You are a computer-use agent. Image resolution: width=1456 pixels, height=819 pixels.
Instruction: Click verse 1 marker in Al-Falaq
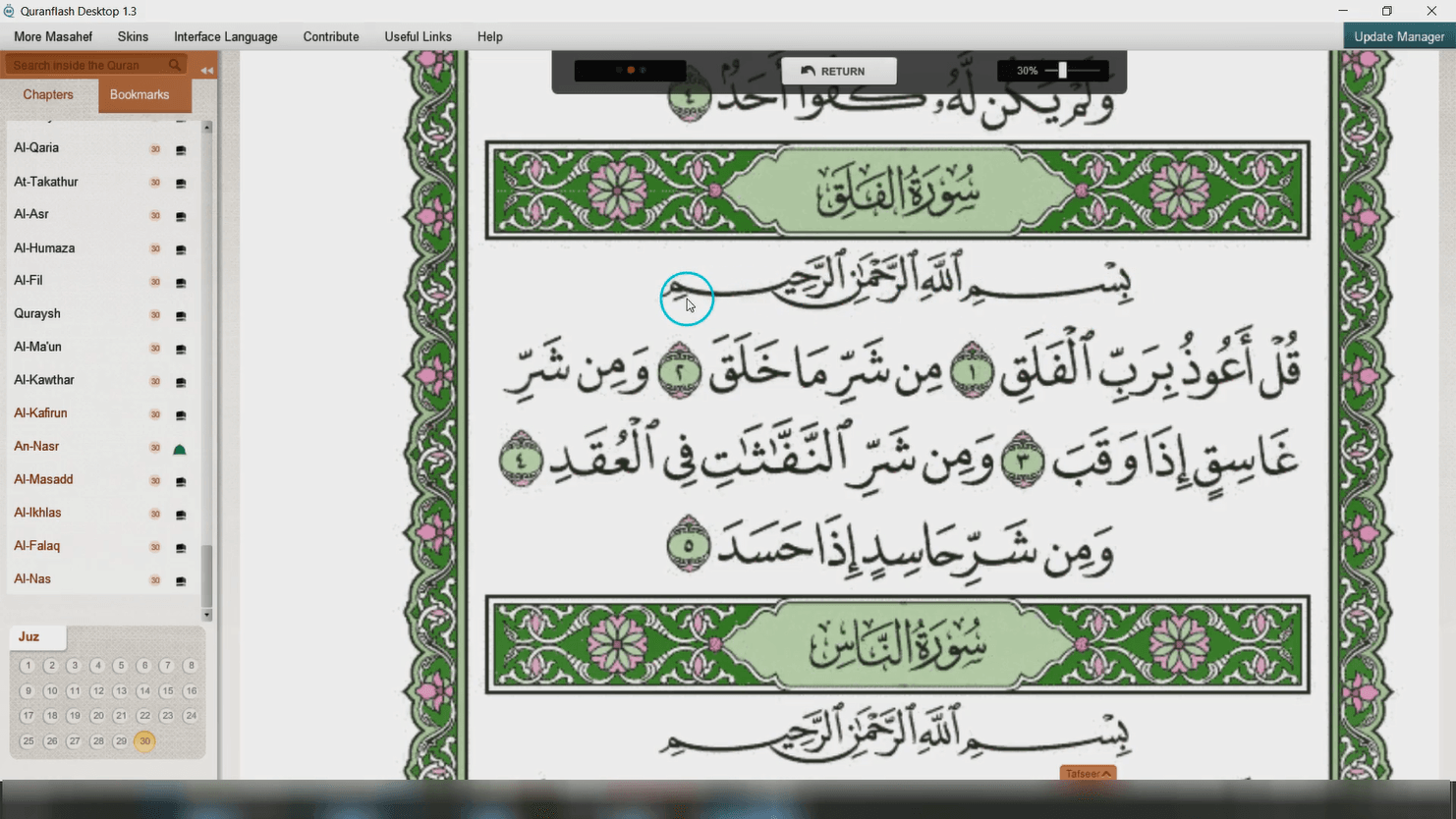(x=971, y=371)
